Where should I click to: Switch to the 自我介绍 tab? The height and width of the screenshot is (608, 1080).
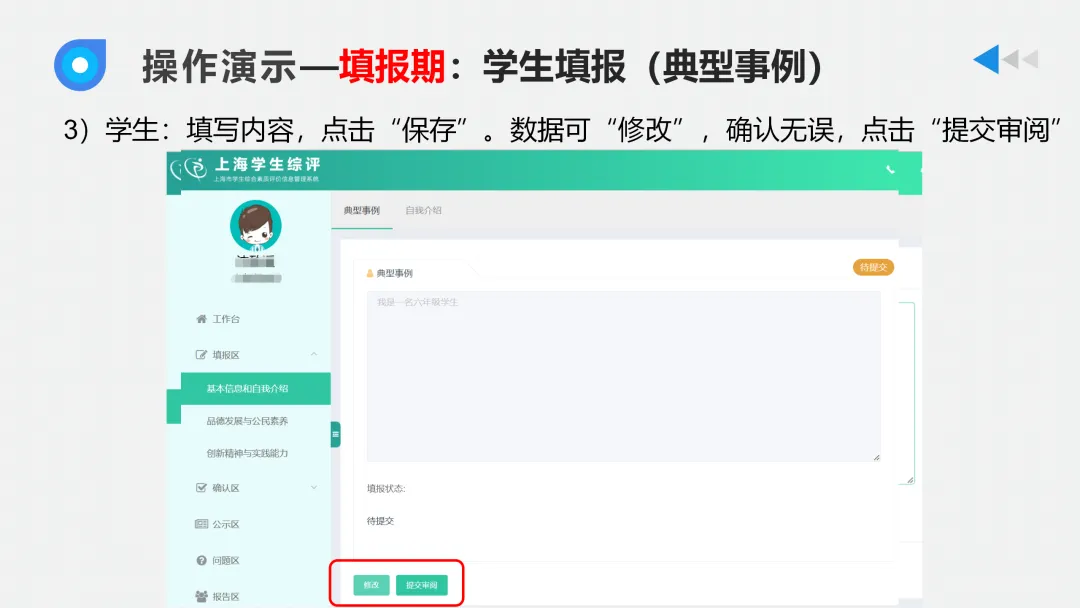424,211
